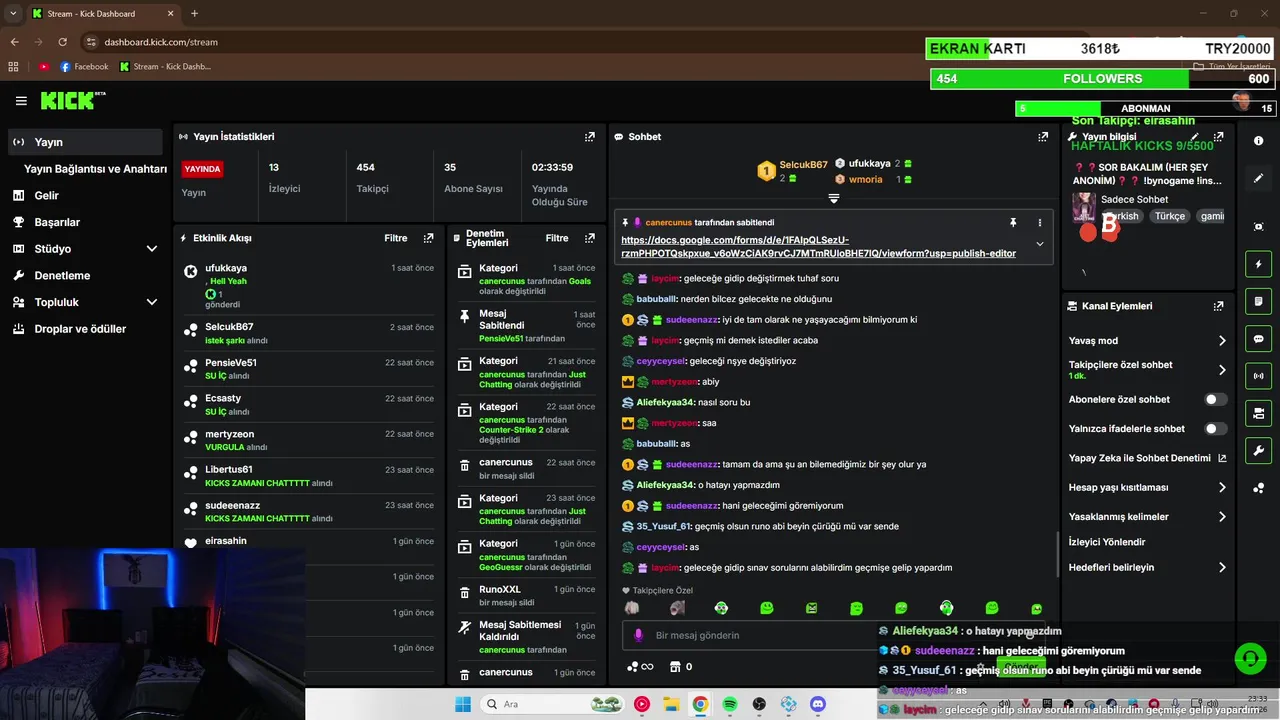Screen dimensions: 1280x720
Task: Toggle Yalnızca ifadelerle sohbet switch
Action: (1215, 429)
